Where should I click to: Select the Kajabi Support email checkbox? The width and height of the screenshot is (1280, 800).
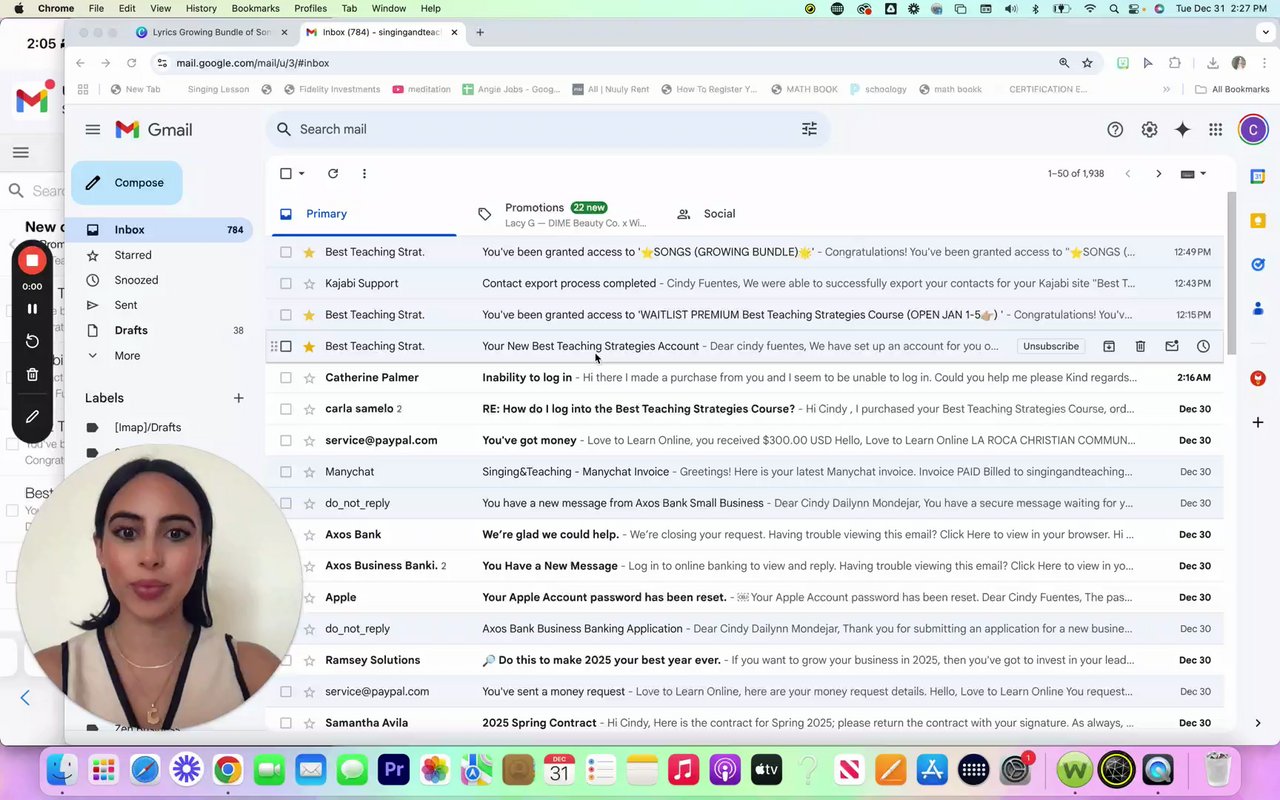point(286,283)
